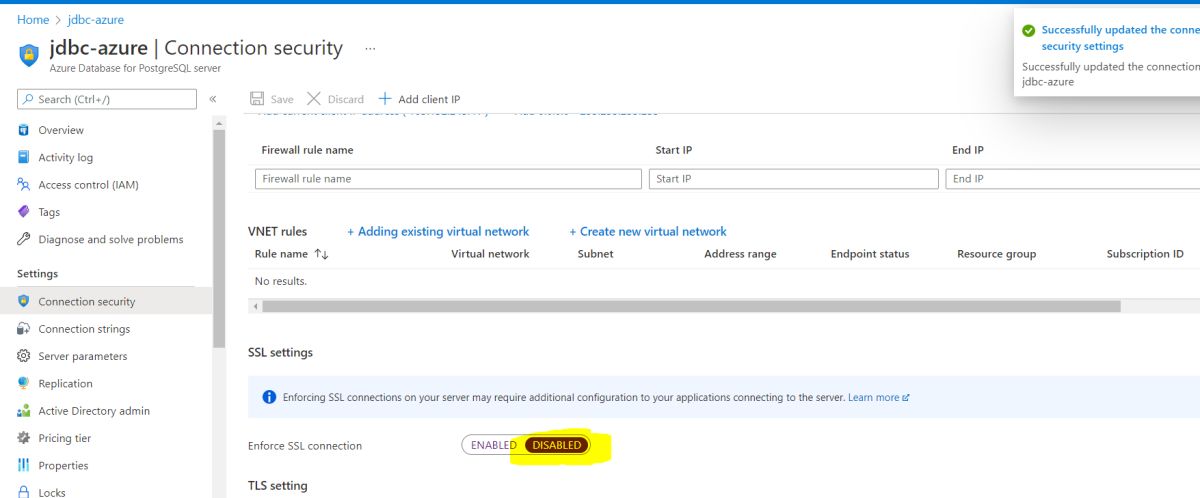Click Adding existing virtual network link
This screenshot has width=1200, height=498.
(438, 231)
